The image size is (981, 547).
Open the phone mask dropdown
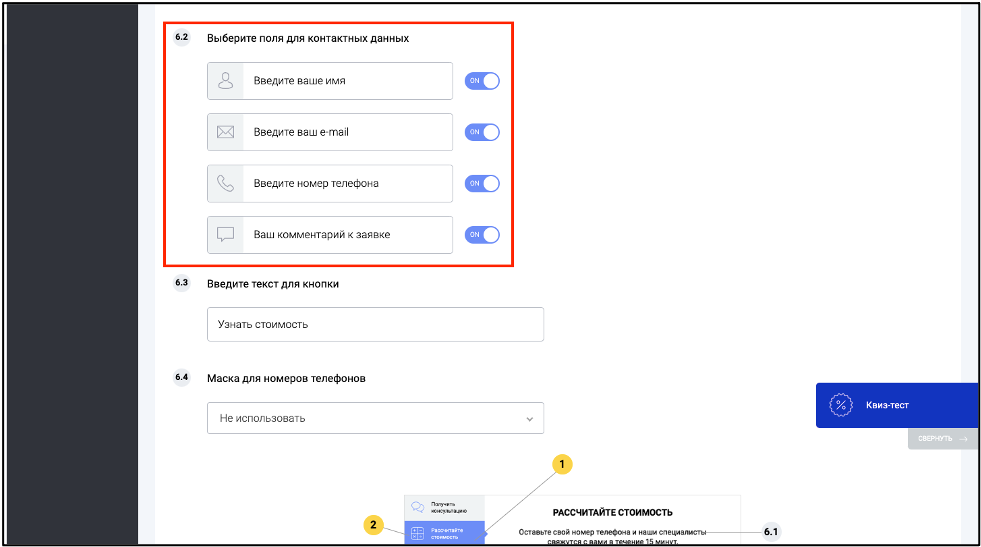[375, 418]
